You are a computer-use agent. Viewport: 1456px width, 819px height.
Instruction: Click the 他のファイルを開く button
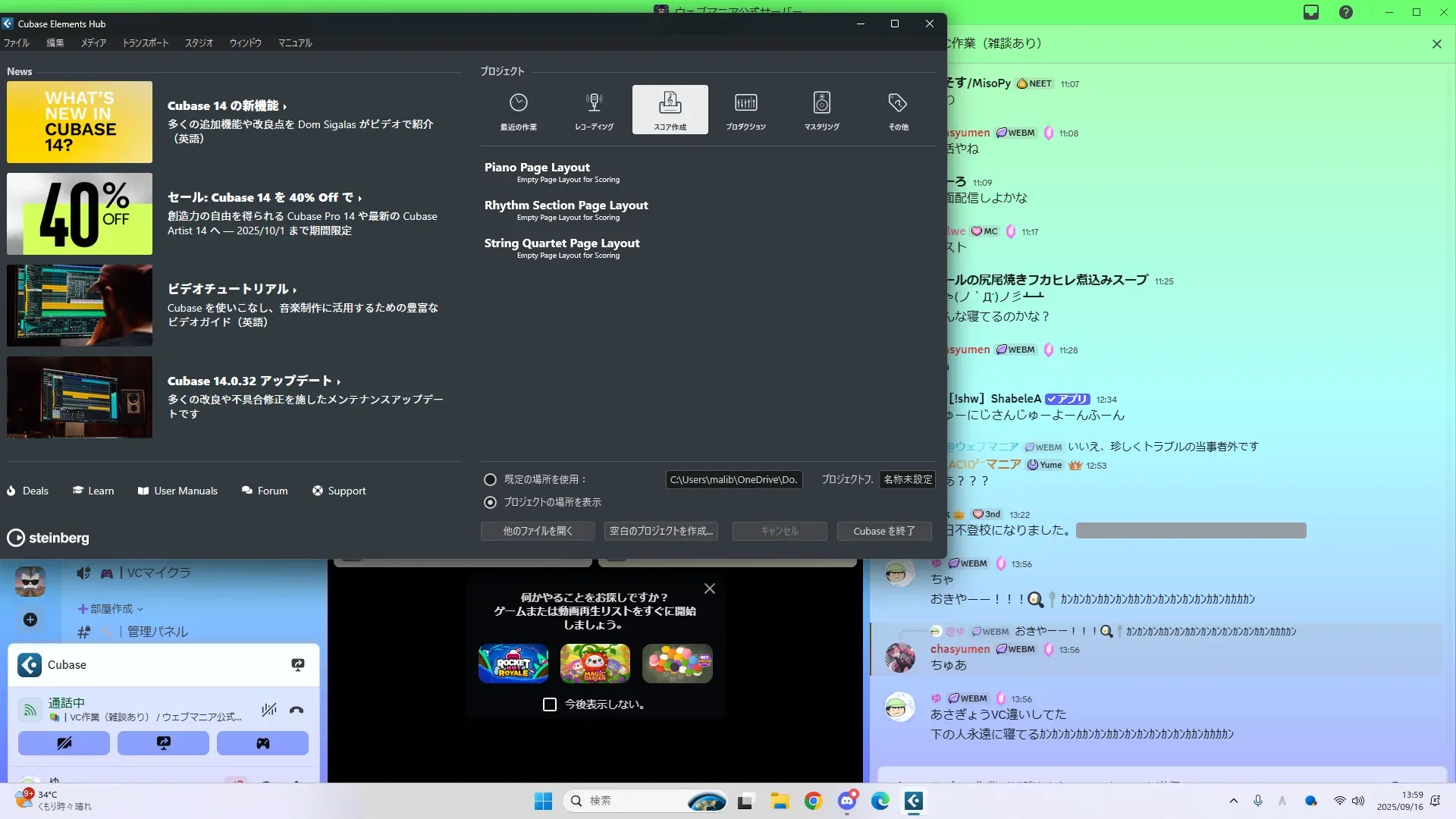coord(538,532)
